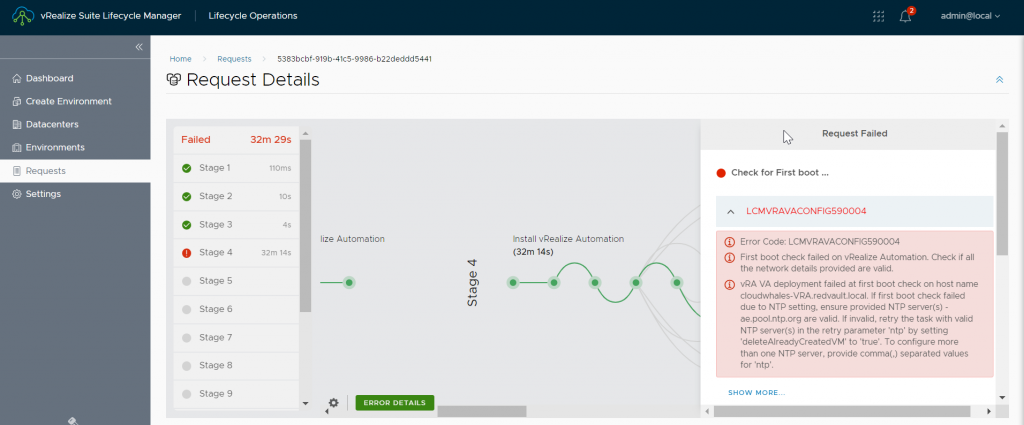The height and width of the screenshot is (425, 1024).
Task: Select failed Stage 4
Action: tap(236, 252)
